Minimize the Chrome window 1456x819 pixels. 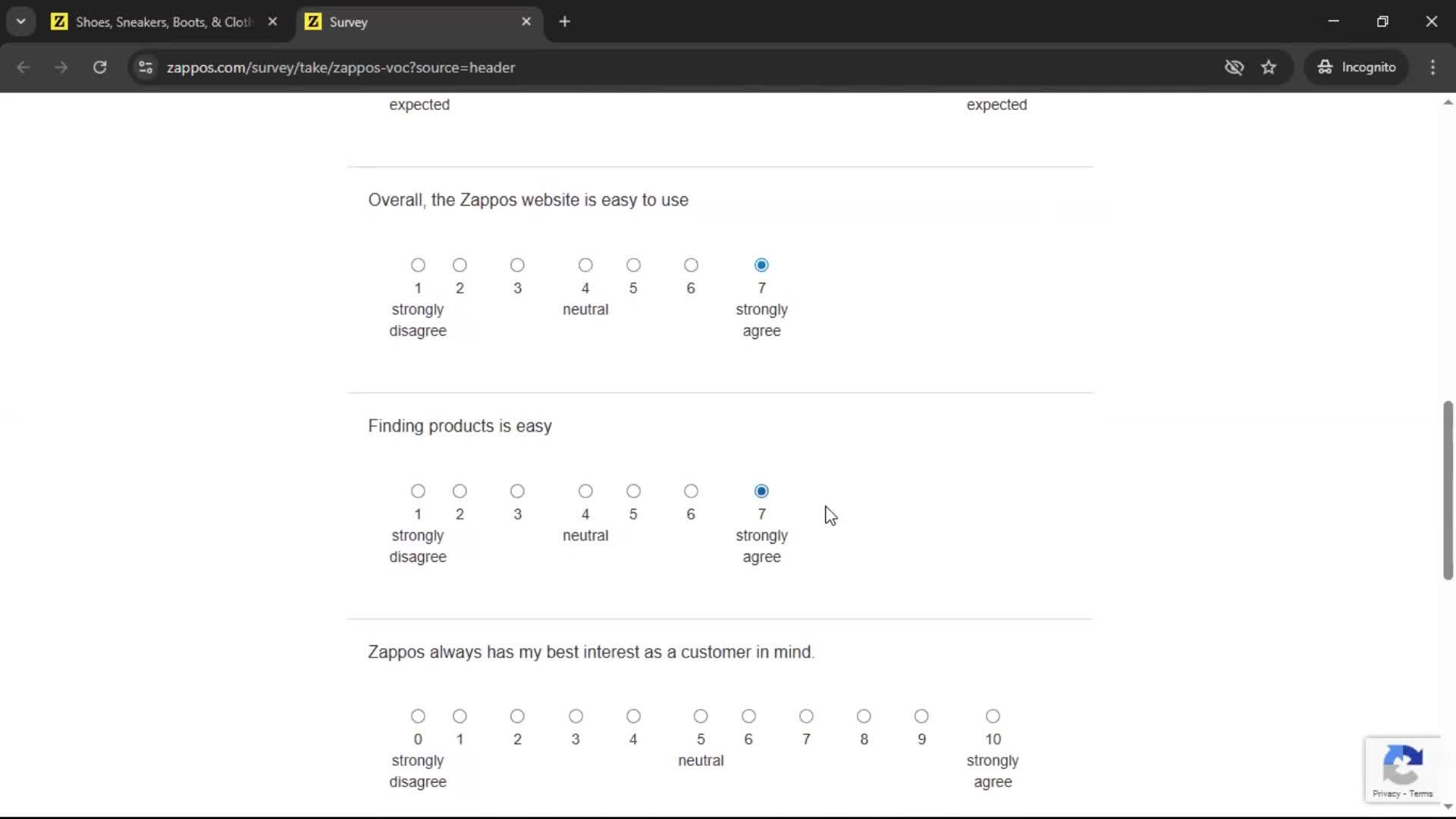tap(1333, 21)
